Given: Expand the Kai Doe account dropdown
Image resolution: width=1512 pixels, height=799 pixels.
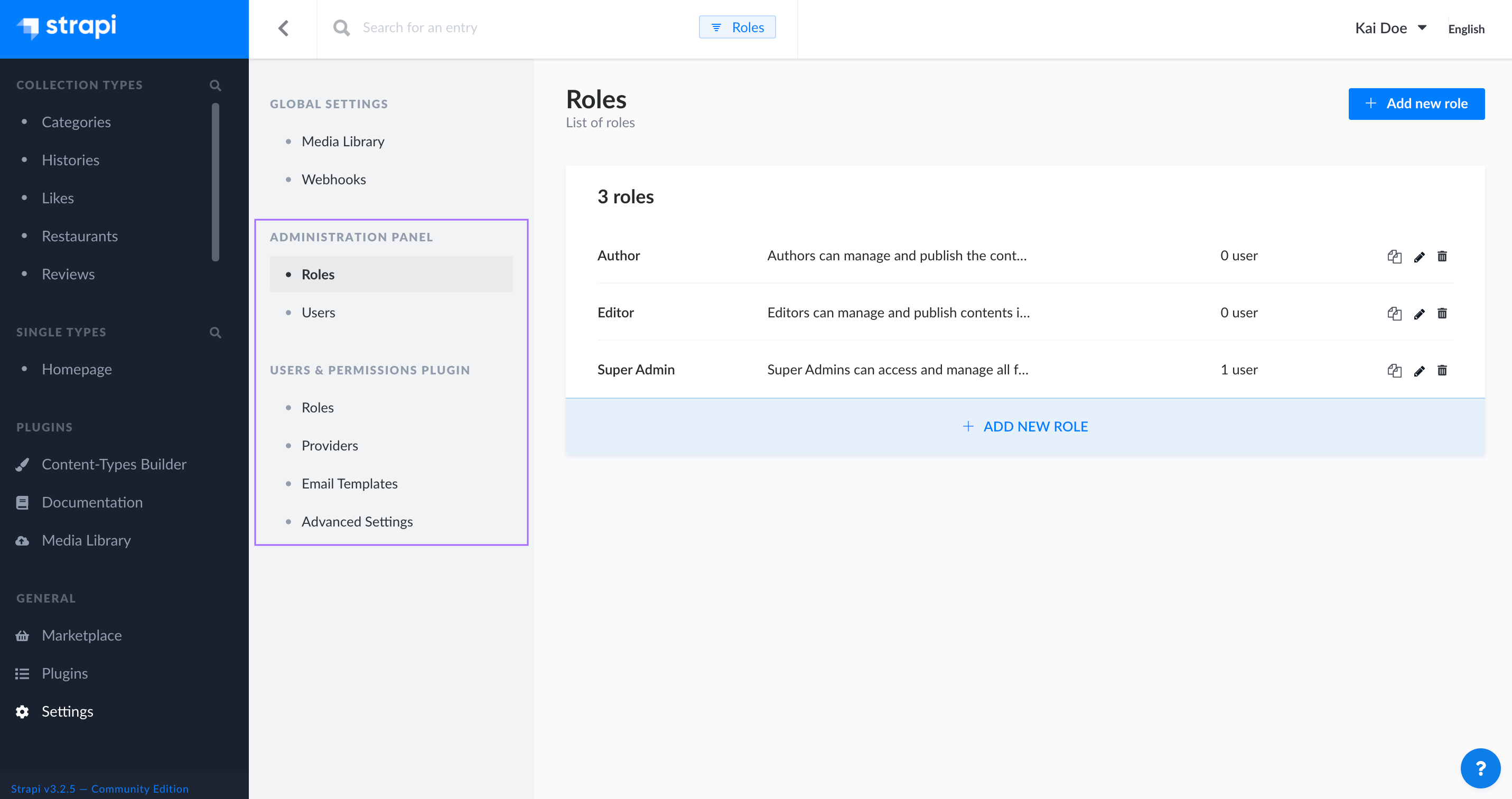Looking at the screenshot, I should [x=1390, y=27].
